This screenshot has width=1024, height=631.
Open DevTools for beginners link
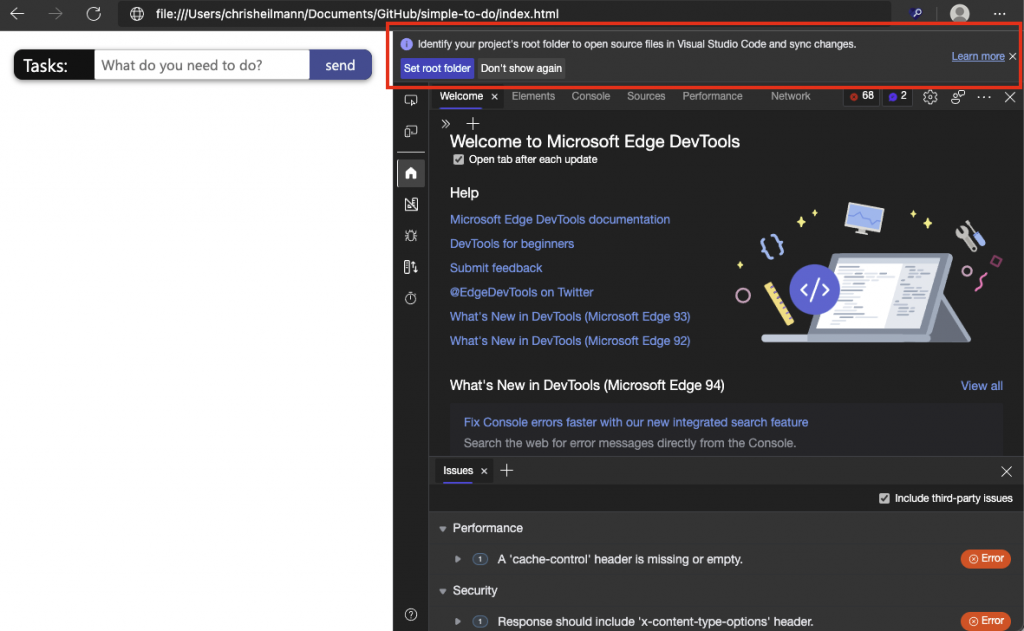point(512,244)
